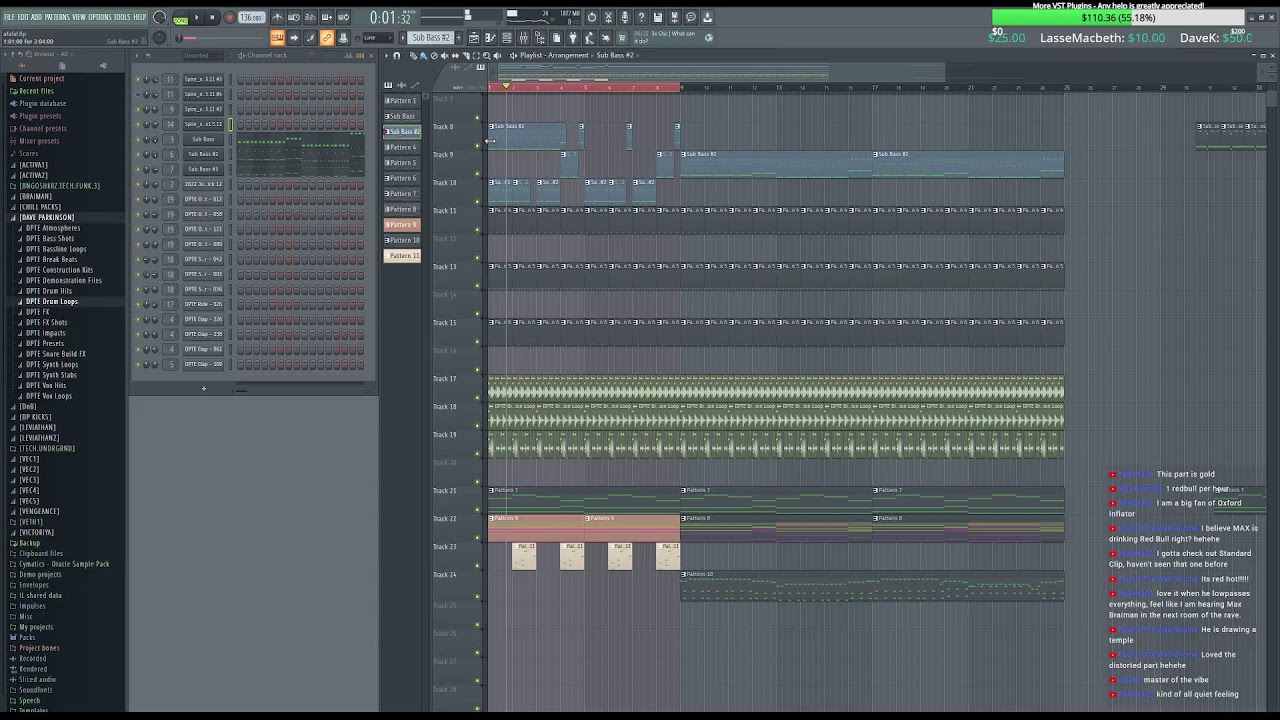The image size is (1280, 720).
Task: Toggle mute LED for DPTE Ride channel
Action: click(x=138, y=305)
